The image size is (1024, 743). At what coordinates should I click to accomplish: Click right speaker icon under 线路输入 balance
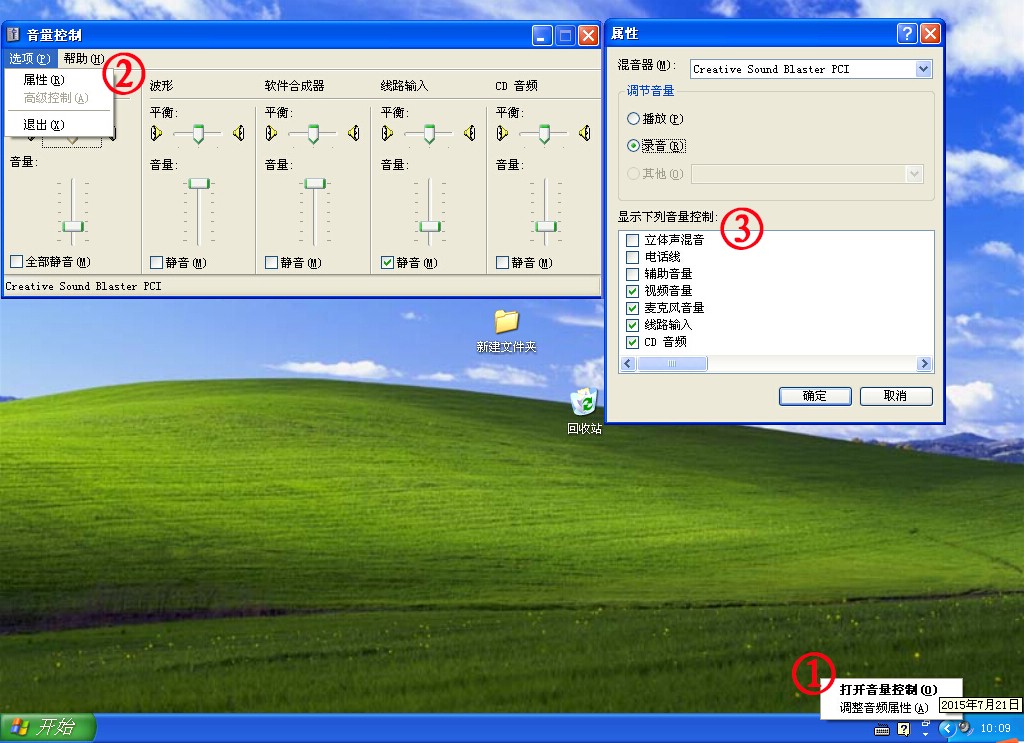(x=470, y=133)
